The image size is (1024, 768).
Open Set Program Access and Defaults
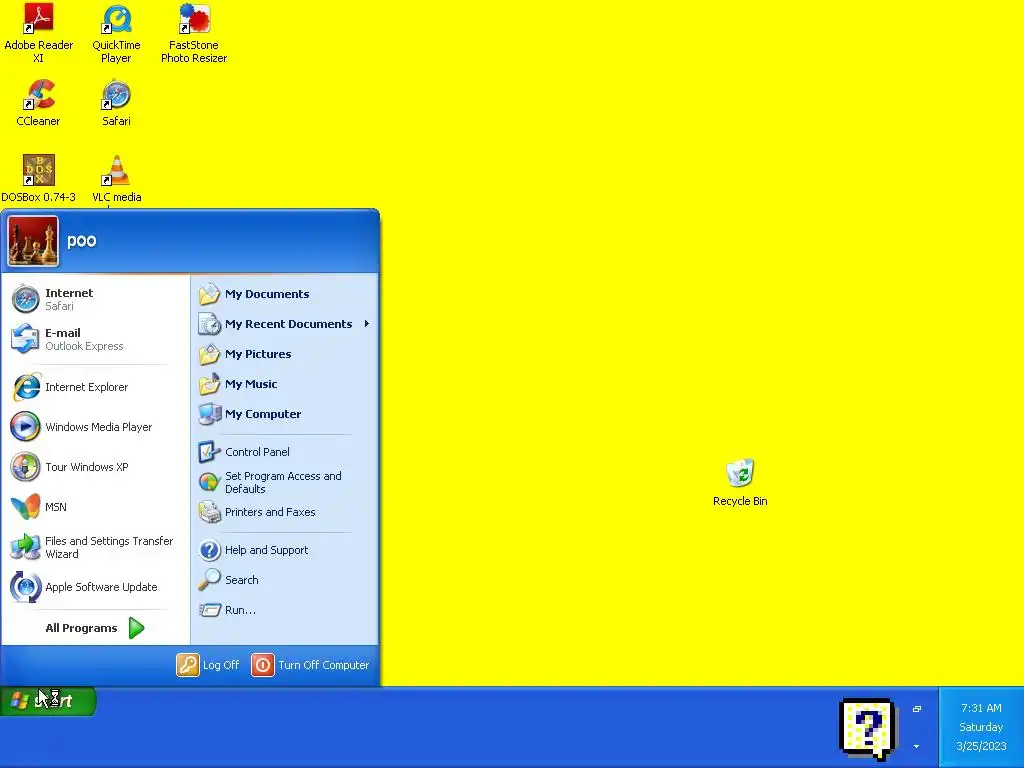(285, 483)
